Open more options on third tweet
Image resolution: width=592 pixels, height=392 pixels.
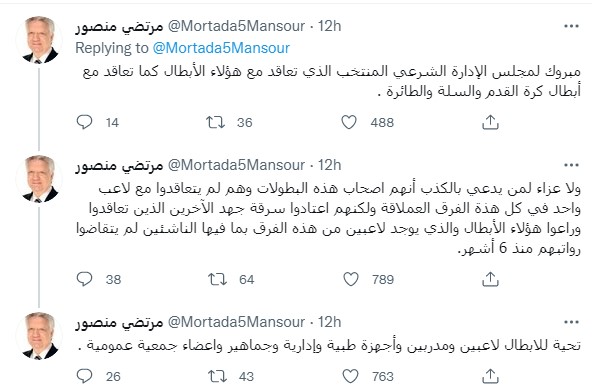pyautogui.click(x=571, y=322)
